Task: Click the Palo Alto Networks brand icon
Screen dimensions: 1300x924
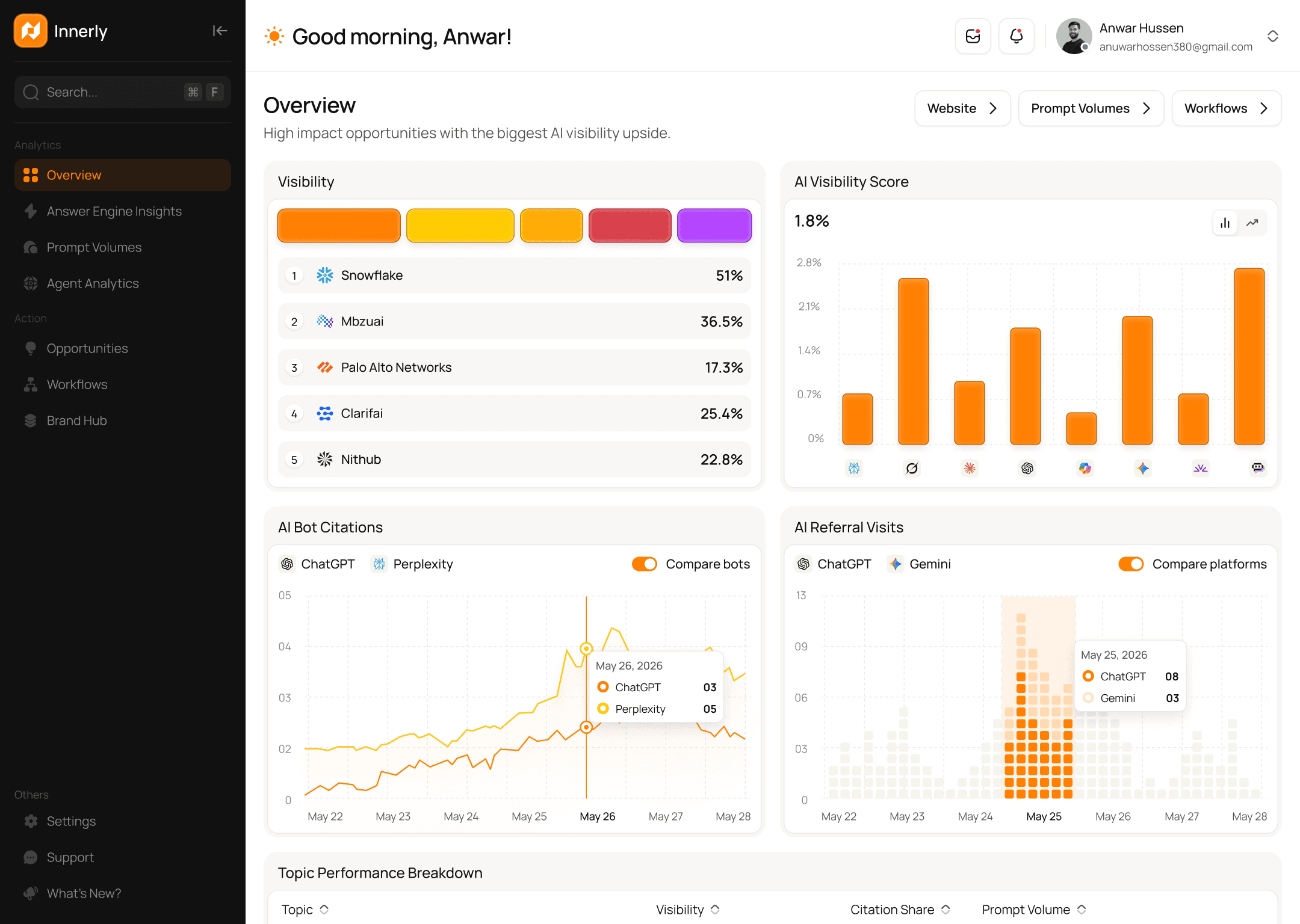Action: click(x=325, y=368)
